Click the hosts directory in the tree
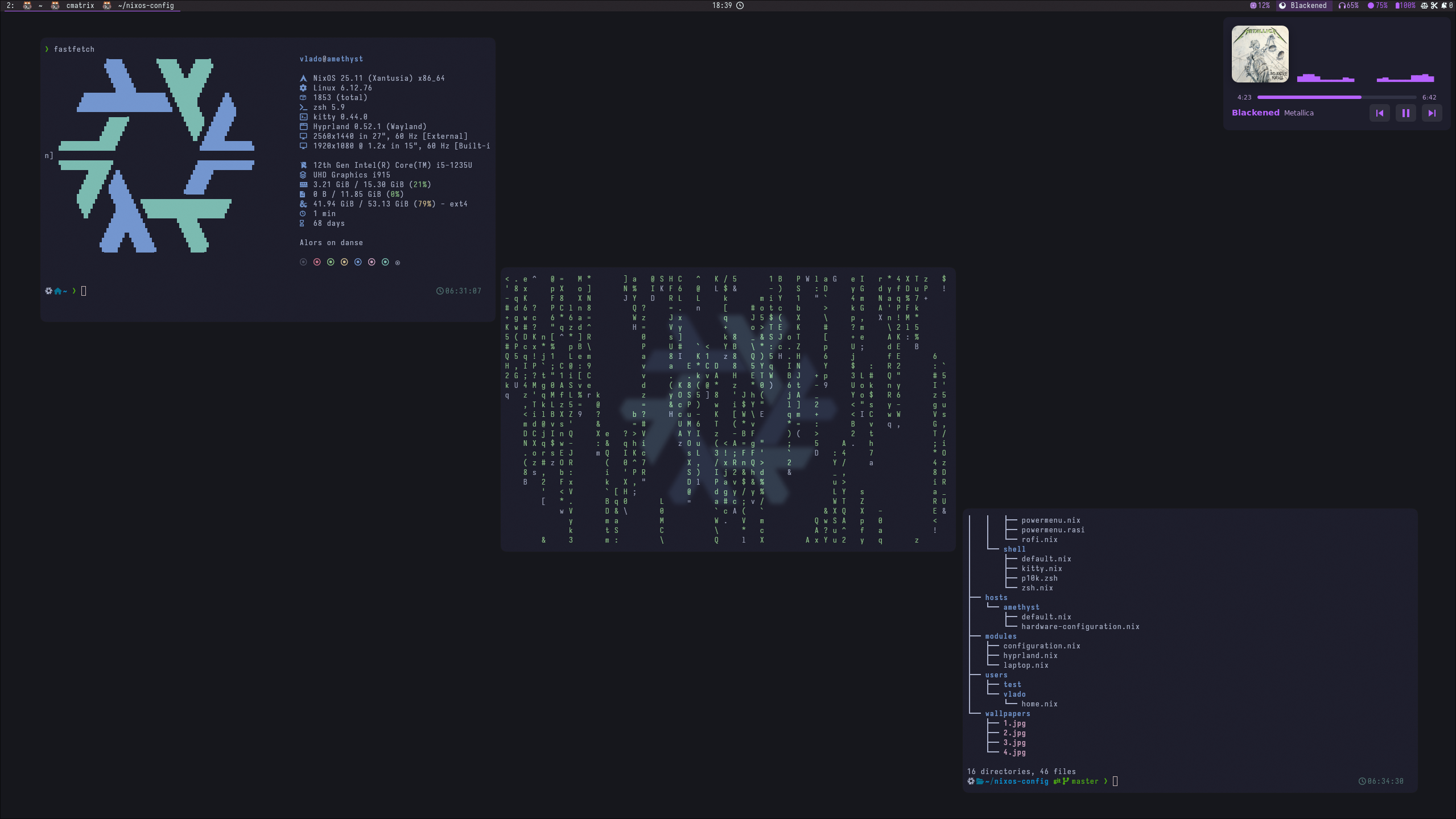 [x=996, y=598]
